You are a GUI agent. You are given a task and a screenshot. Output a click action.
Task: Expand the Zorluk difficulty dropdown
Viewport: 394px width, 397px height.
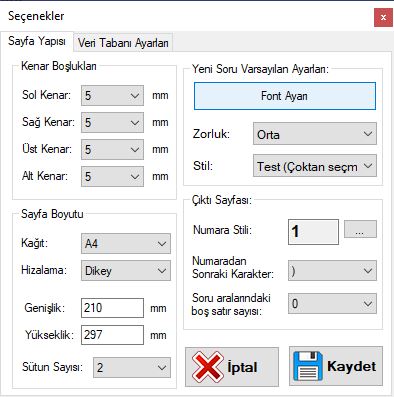click(x=315, y=134)
